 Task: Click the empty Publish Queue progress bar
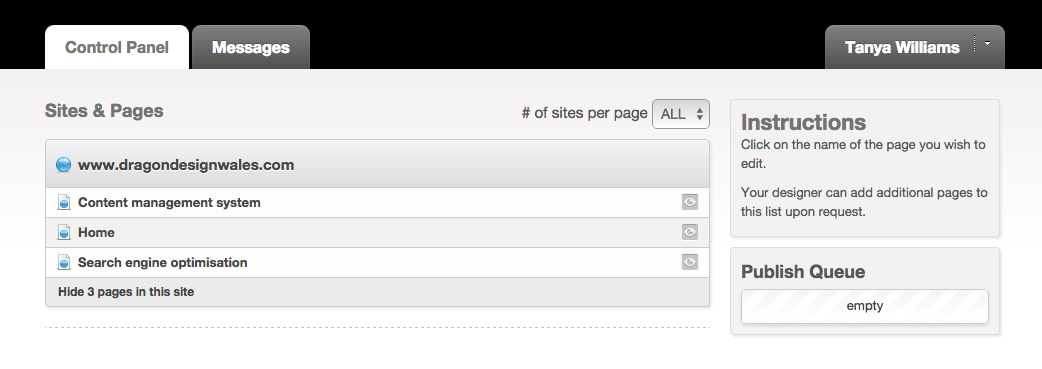[x=865, y=306]
